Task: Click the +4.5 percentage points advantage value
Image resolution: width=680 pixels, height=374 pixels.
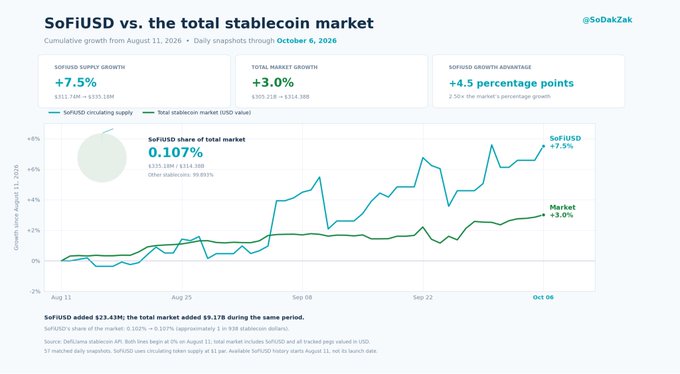Action: 511,83
